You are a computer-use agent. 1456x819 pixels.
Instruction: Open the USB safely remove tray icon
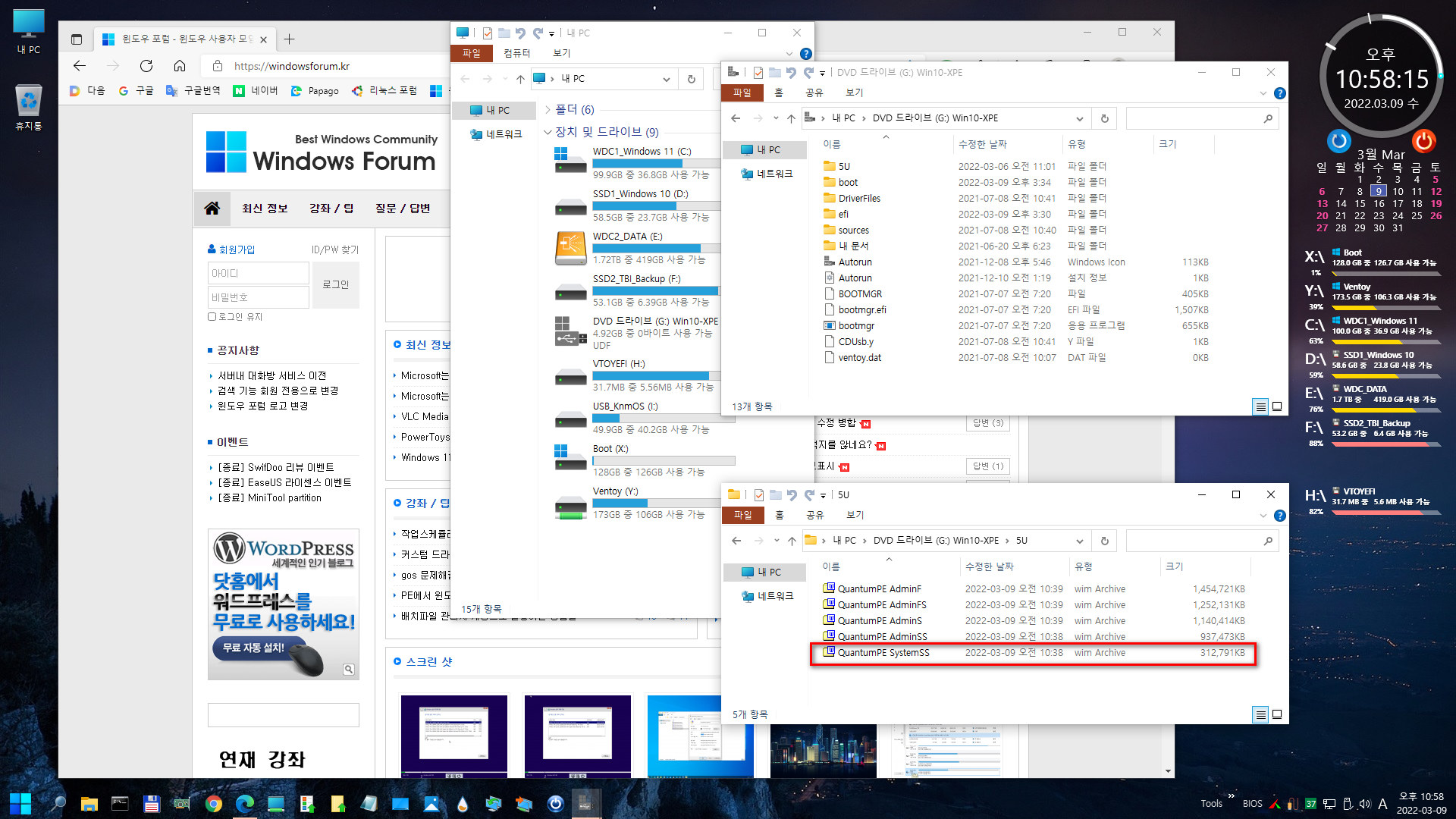1347,804
